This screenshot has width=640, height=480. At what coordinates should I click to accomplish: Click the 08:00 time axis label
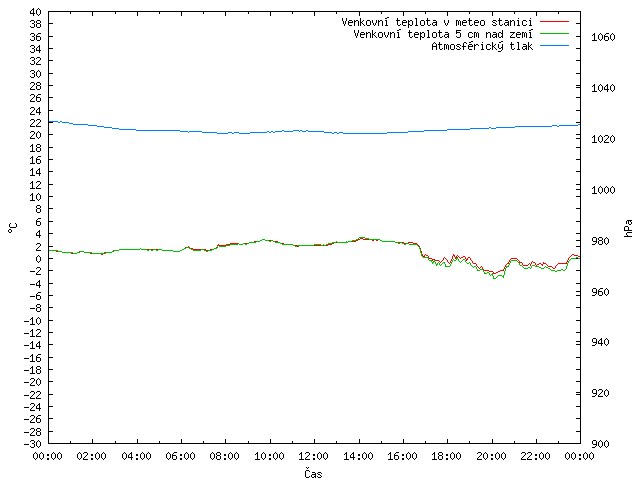225,456
